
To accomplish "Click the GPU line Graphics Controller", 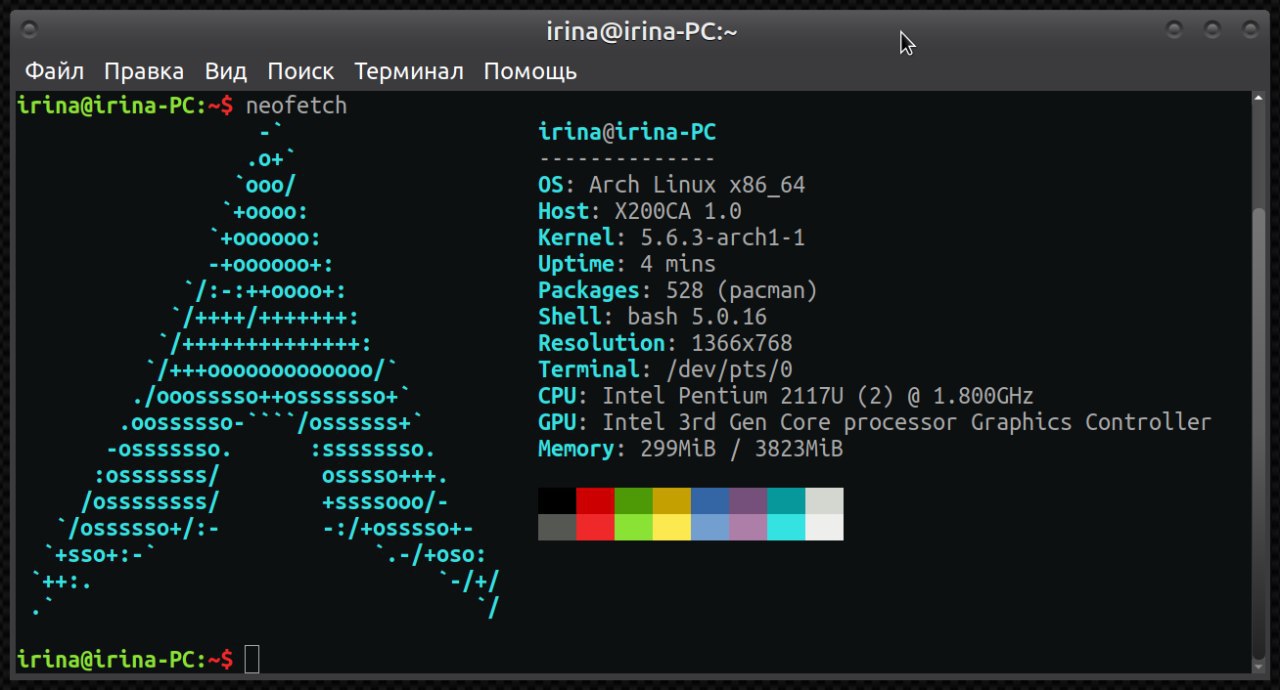I will tap(875, 422).
